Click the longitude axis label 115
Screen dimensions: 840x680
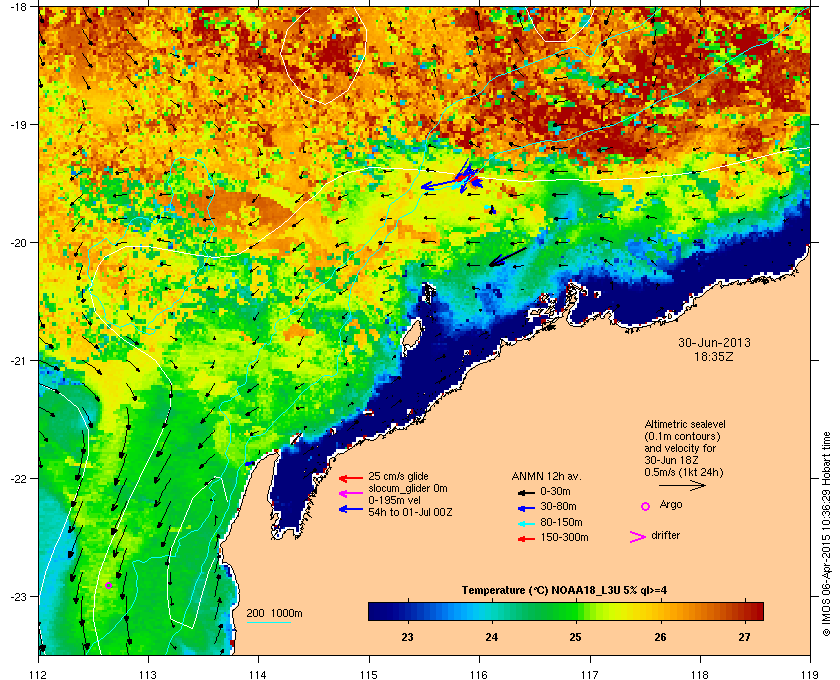(x=369, y=674)
